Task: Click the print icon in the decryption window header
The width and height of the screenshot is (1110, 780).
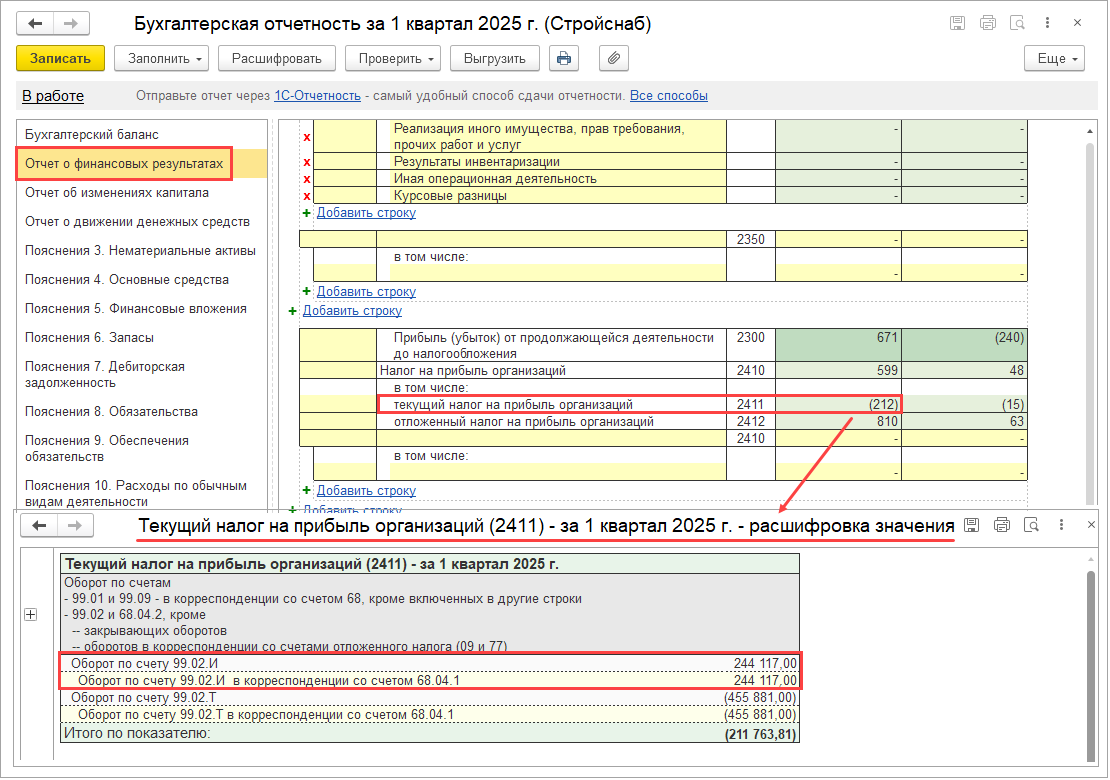Action: tap(1001, 525)
